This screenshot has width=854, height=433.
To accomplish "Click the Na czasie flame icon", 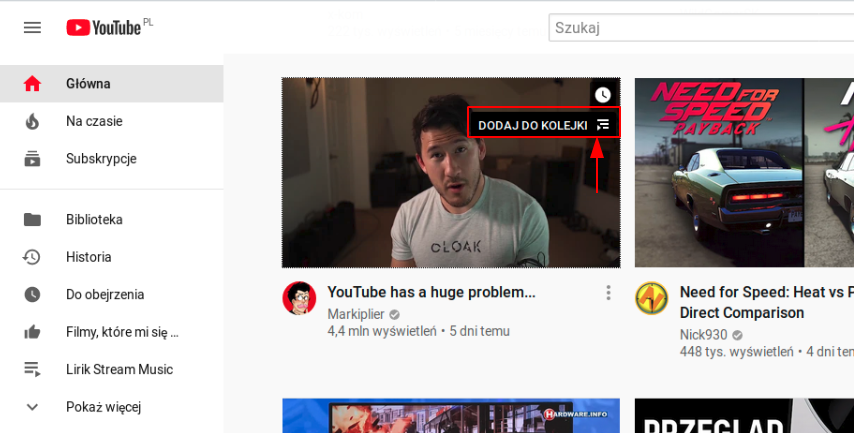I will coord(32,121).
